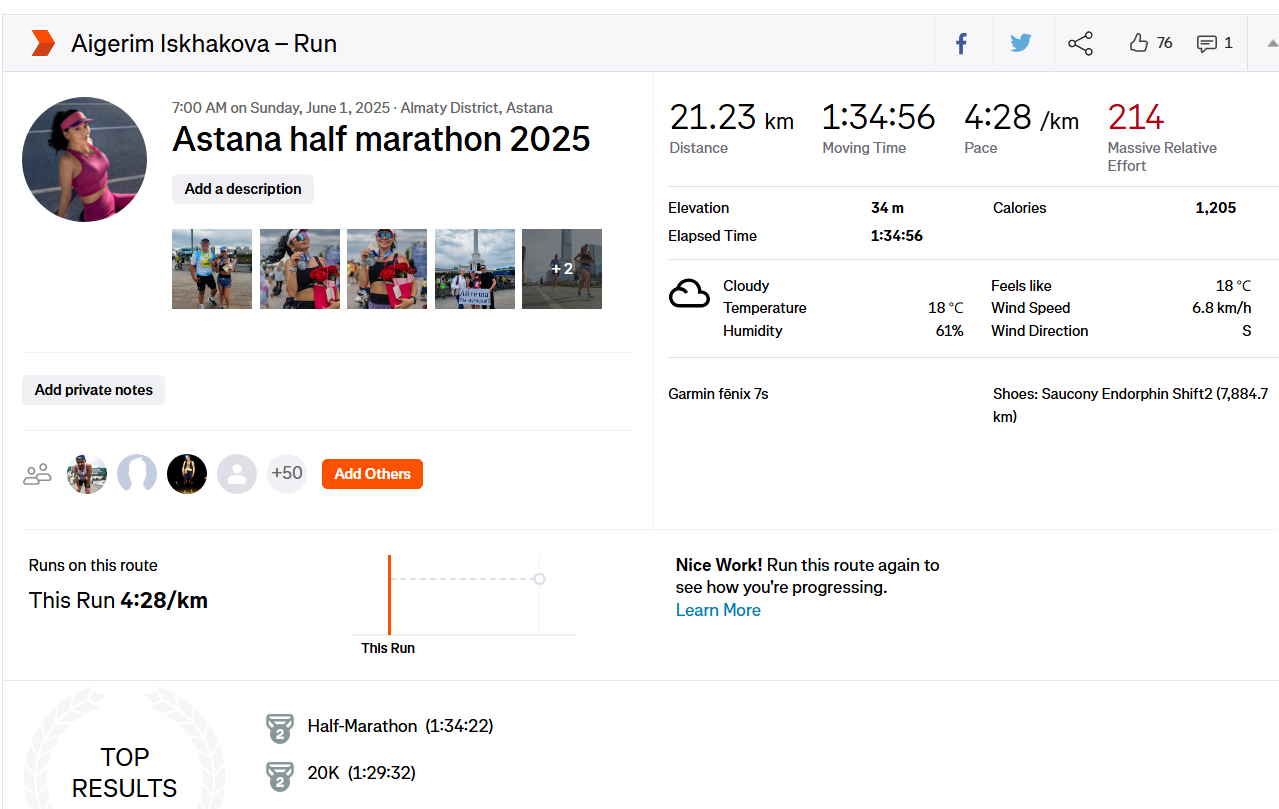This screenshot has width=1279, height=809.
Task: Expand the +2 more photos thumbnail
Action: pyautogui.click(x=562, y=269)
